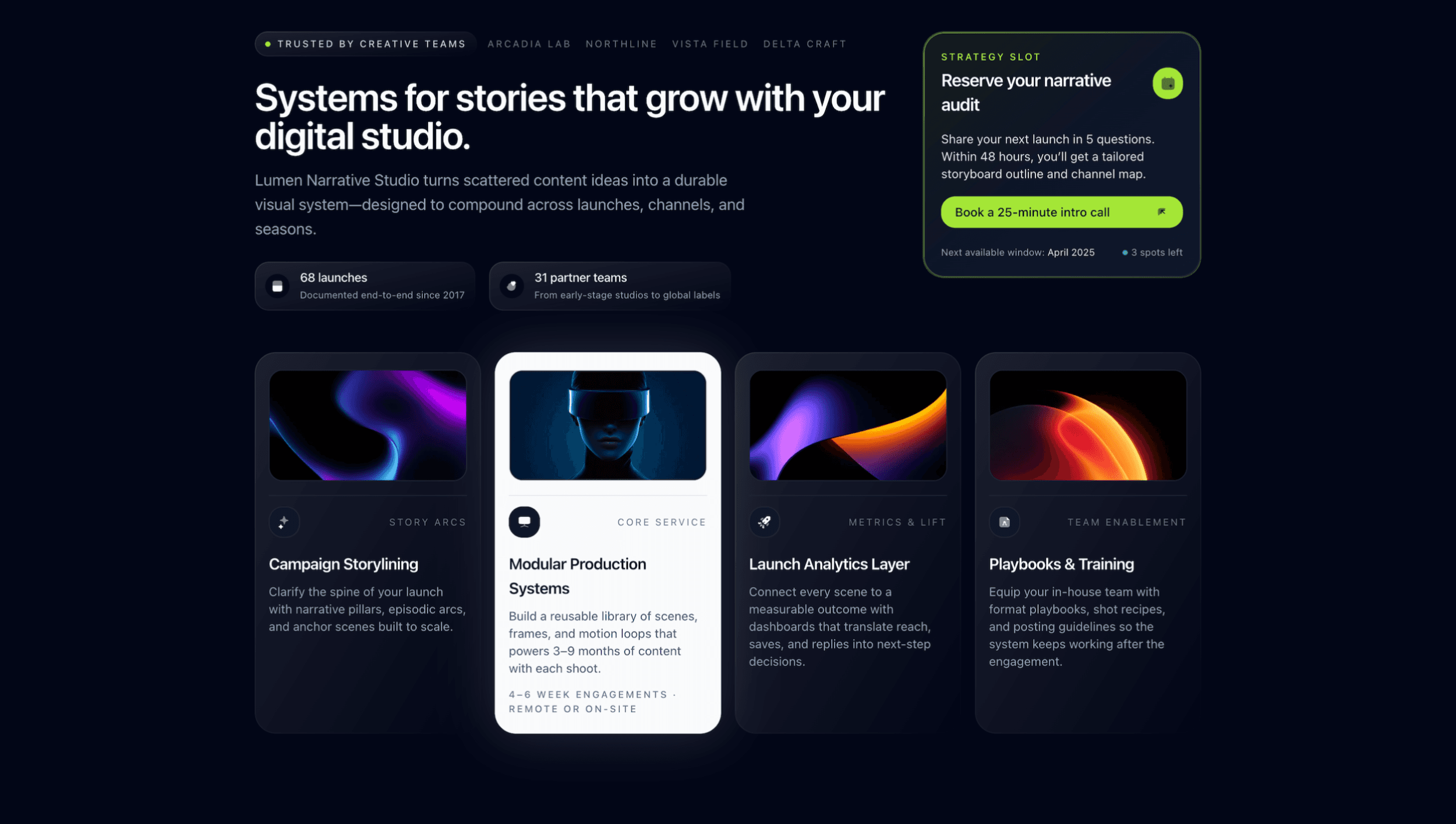Image resolution: width=1456 pixels, height=824 pixels.
Task: Click the rocket icon beside Metrics & Lift
Action: click(764, 522)
